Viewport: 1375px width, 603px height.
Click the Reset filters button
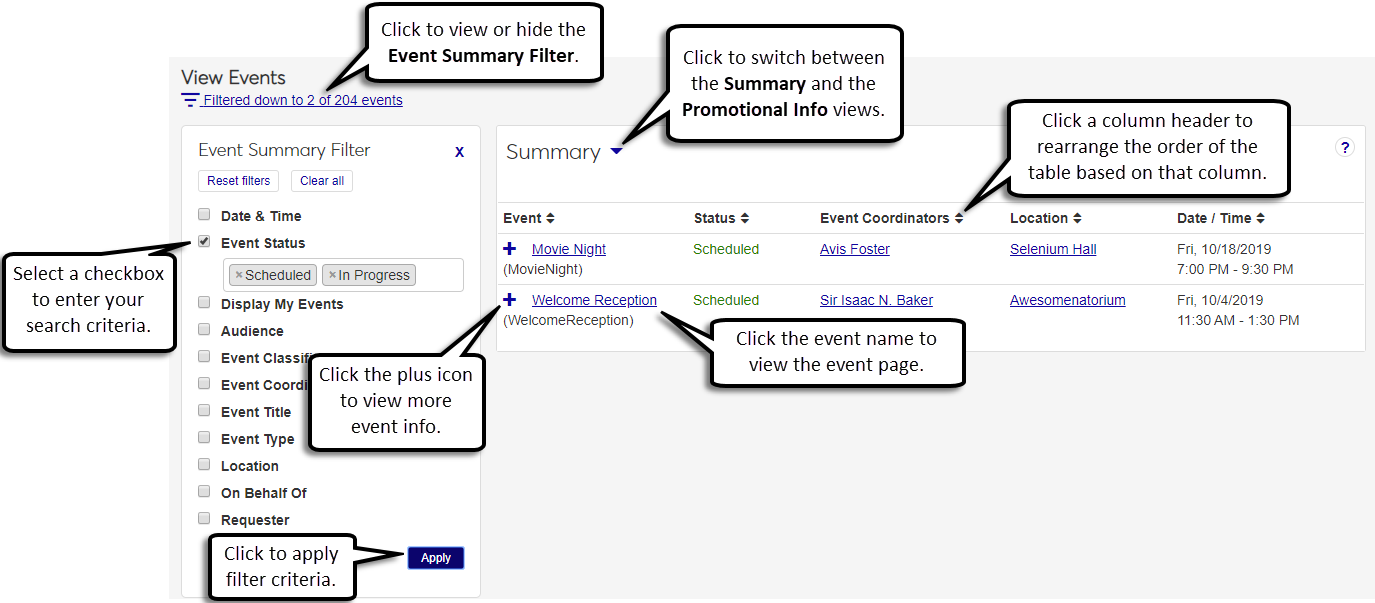click(x=238, y=181)
